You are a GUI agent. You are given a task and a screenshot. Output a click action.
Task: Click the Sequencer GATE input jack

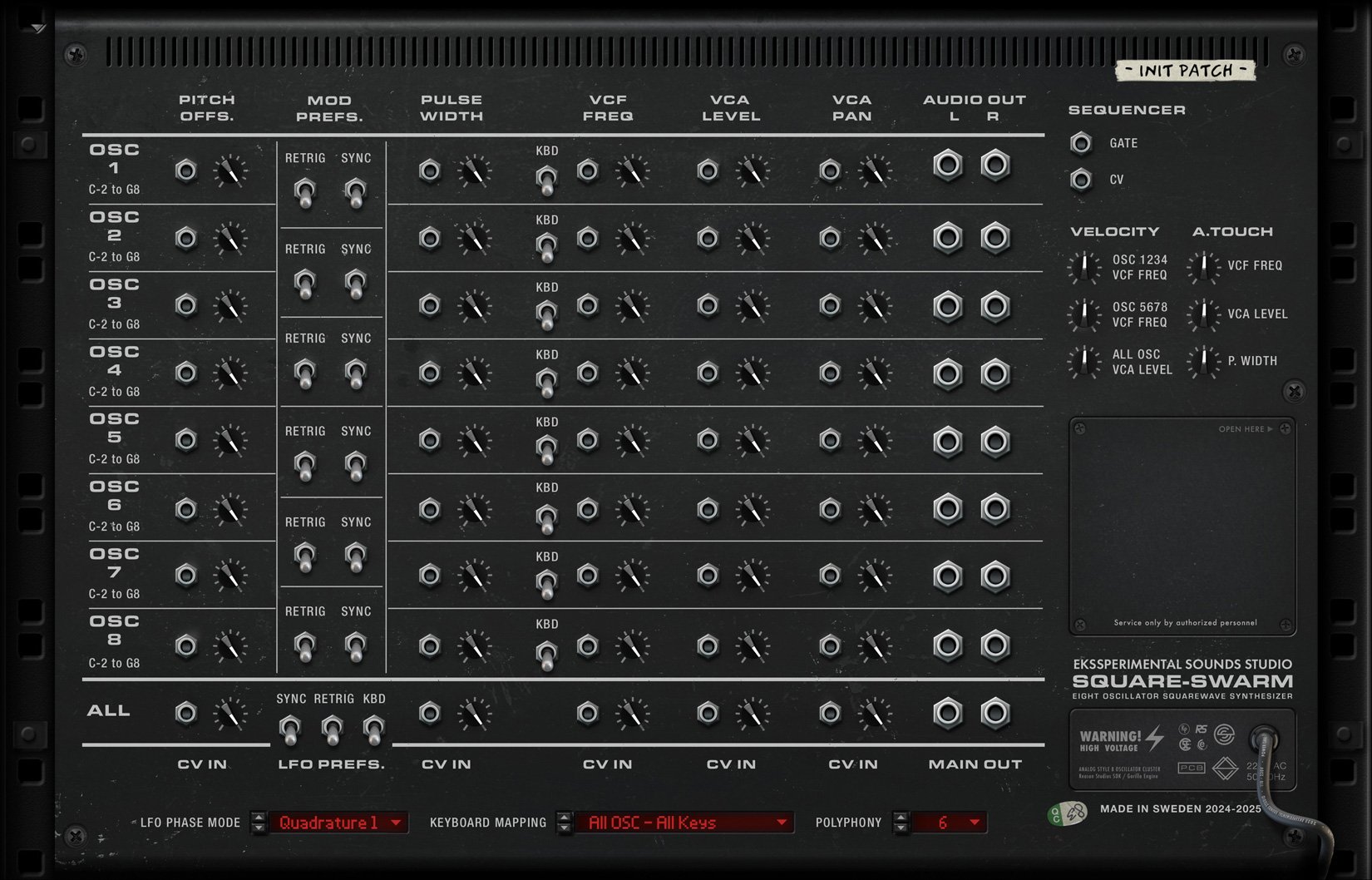click(x=1081, y=143)
